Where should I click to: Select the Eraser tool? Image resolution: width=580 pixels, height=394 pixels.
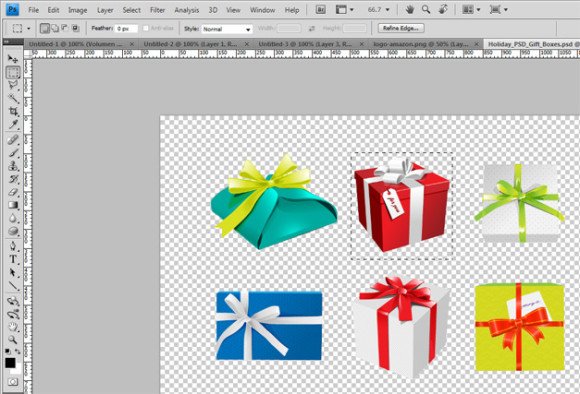(x=13, y=192)
